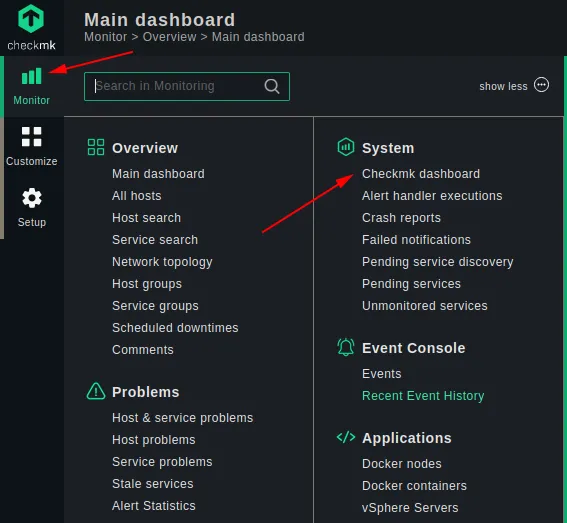Select Crash reports menu entry
Screen dimensions: 567x523
(401, 218)
